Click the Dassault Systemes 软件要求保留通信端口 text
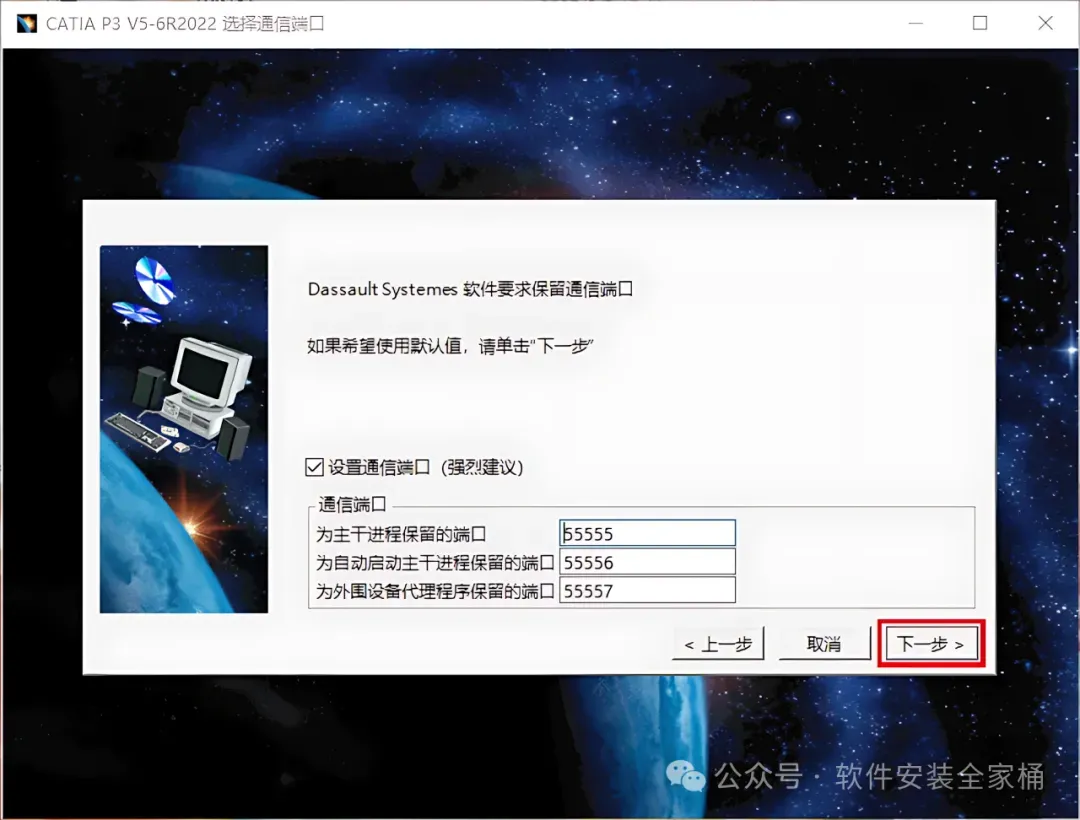1080x820 pixels. (470, 290)
